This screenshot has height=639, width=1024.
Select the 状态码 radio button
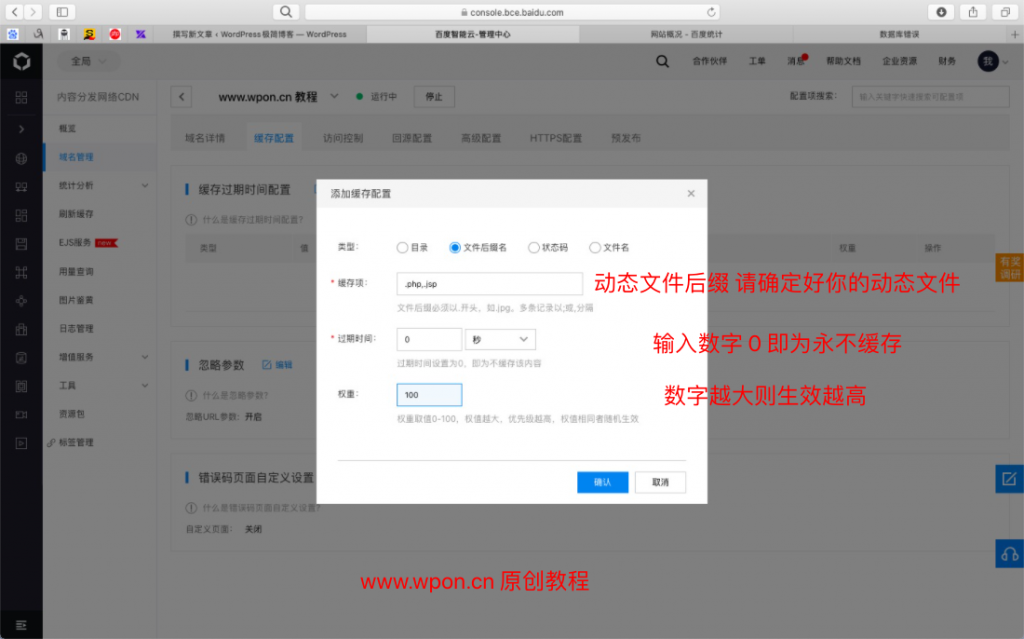click(534, 247)
